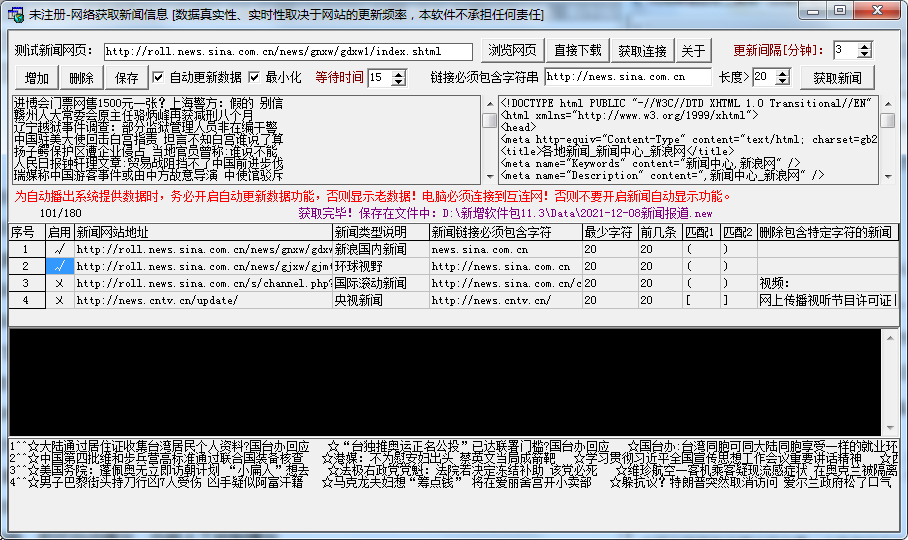Open the 关于 dialog
908x540 pixels.
(x=693, y=50)
